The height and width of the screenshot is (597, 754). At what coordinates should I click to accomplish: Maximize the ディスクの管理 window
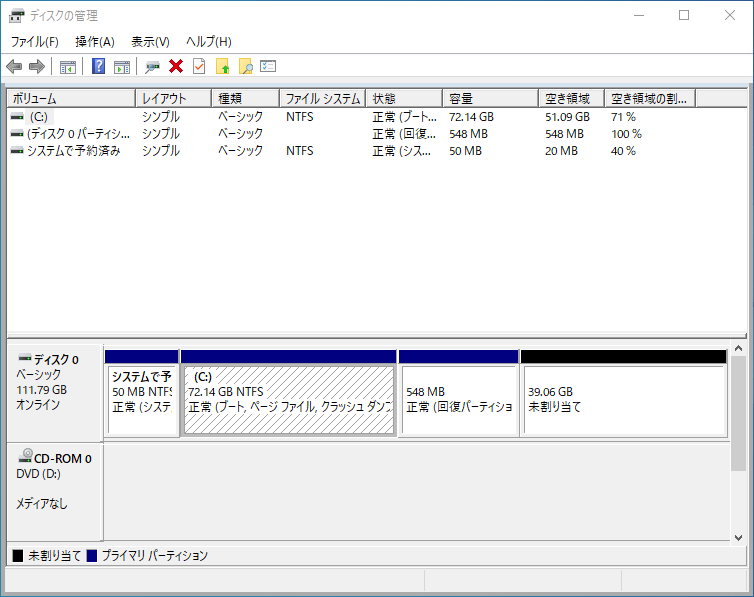click(x=684, y=15)
